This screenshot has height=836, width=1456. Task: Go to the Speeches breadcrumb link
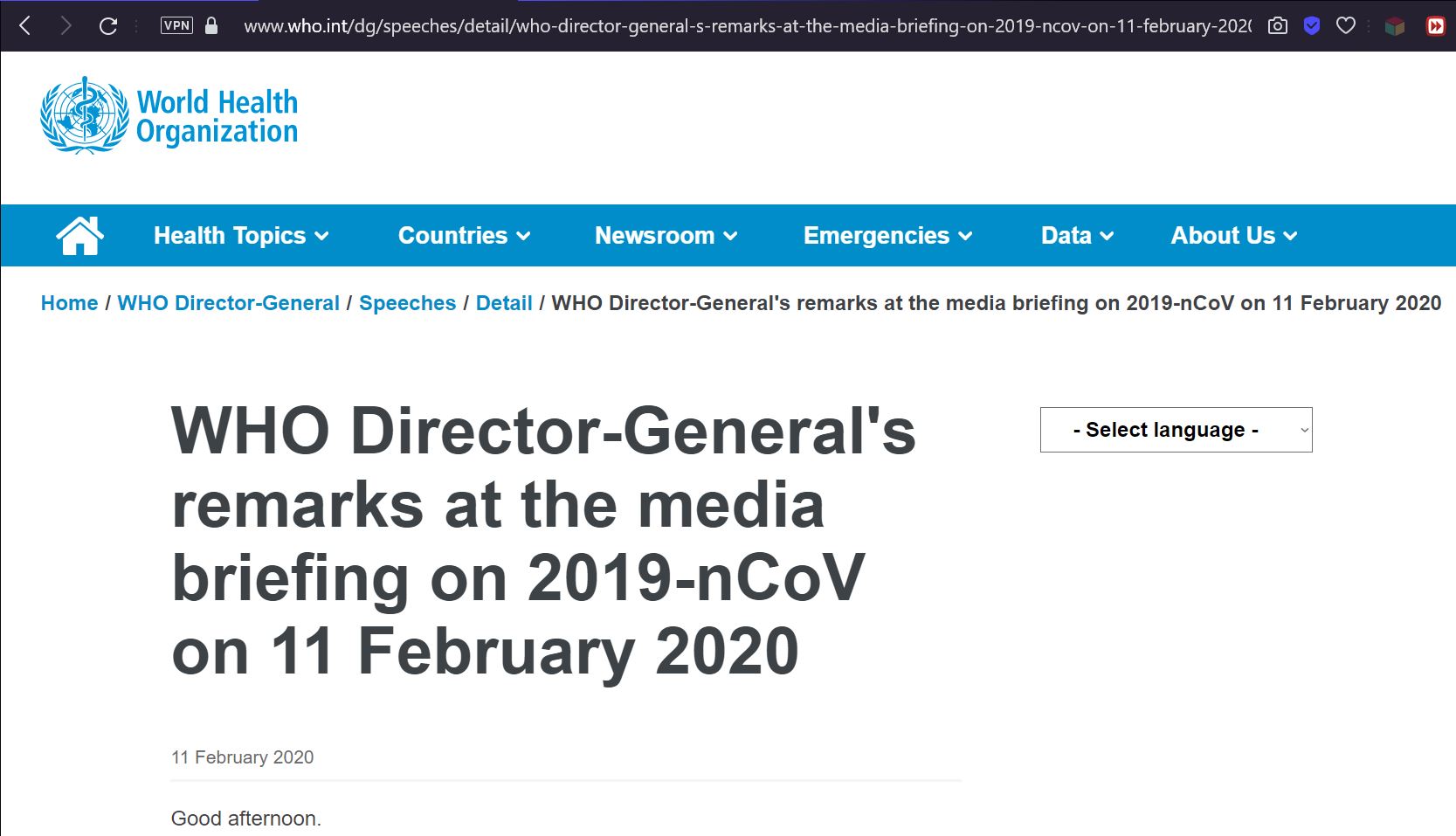point(407,303)
